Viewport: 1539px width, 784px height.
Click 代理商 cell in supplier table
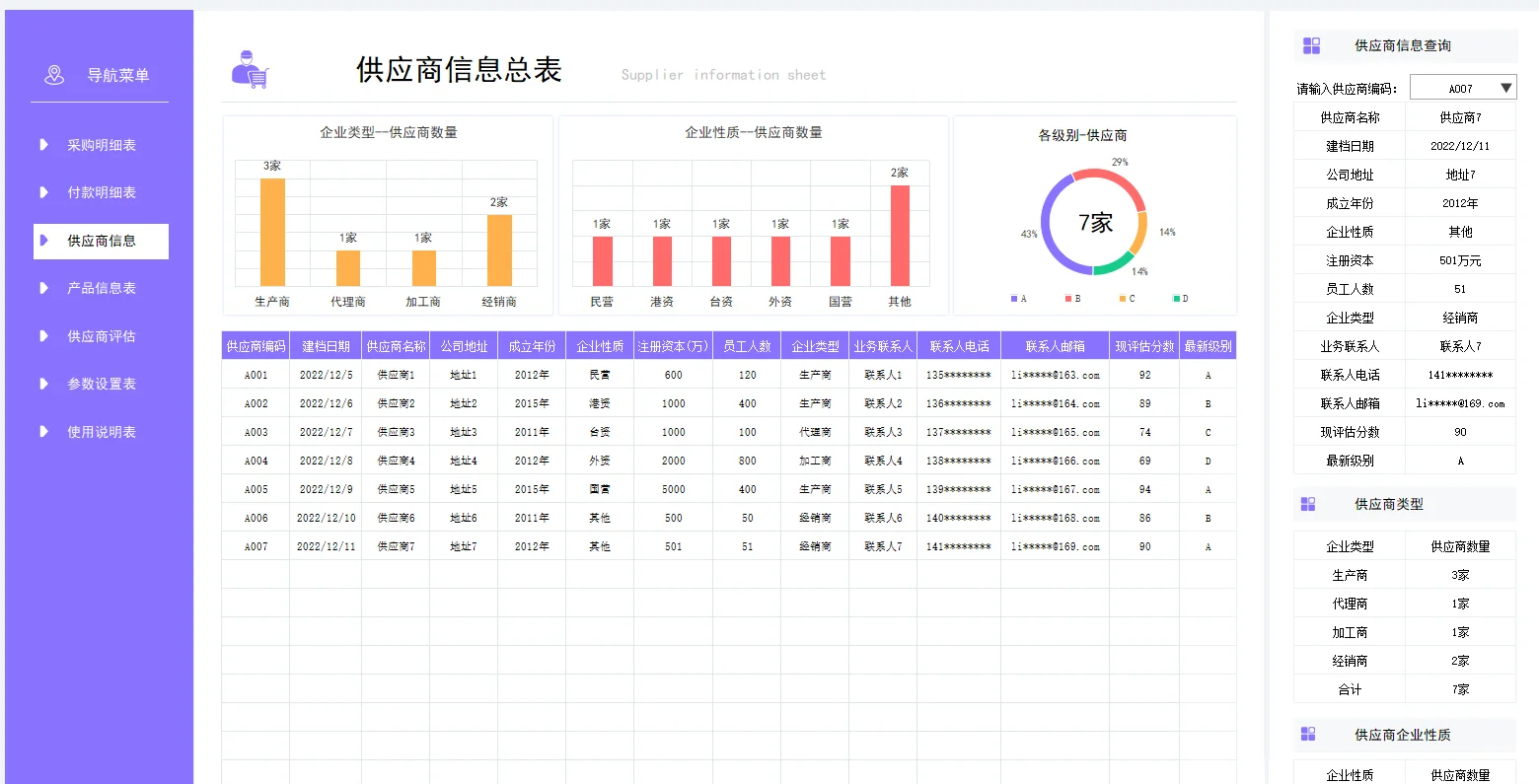[815, 432]
